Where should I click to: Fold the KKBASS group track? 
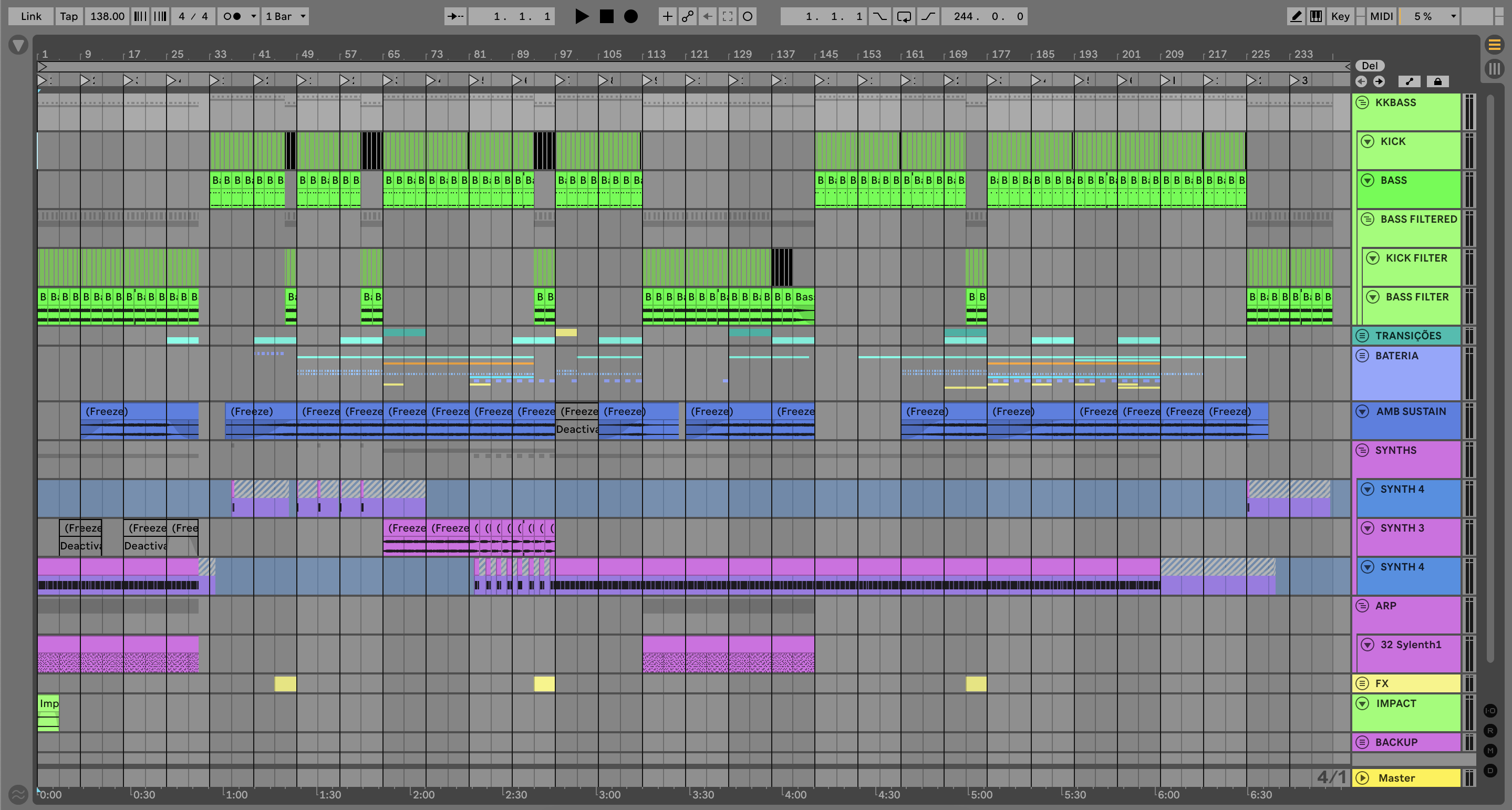(1362, 103)
